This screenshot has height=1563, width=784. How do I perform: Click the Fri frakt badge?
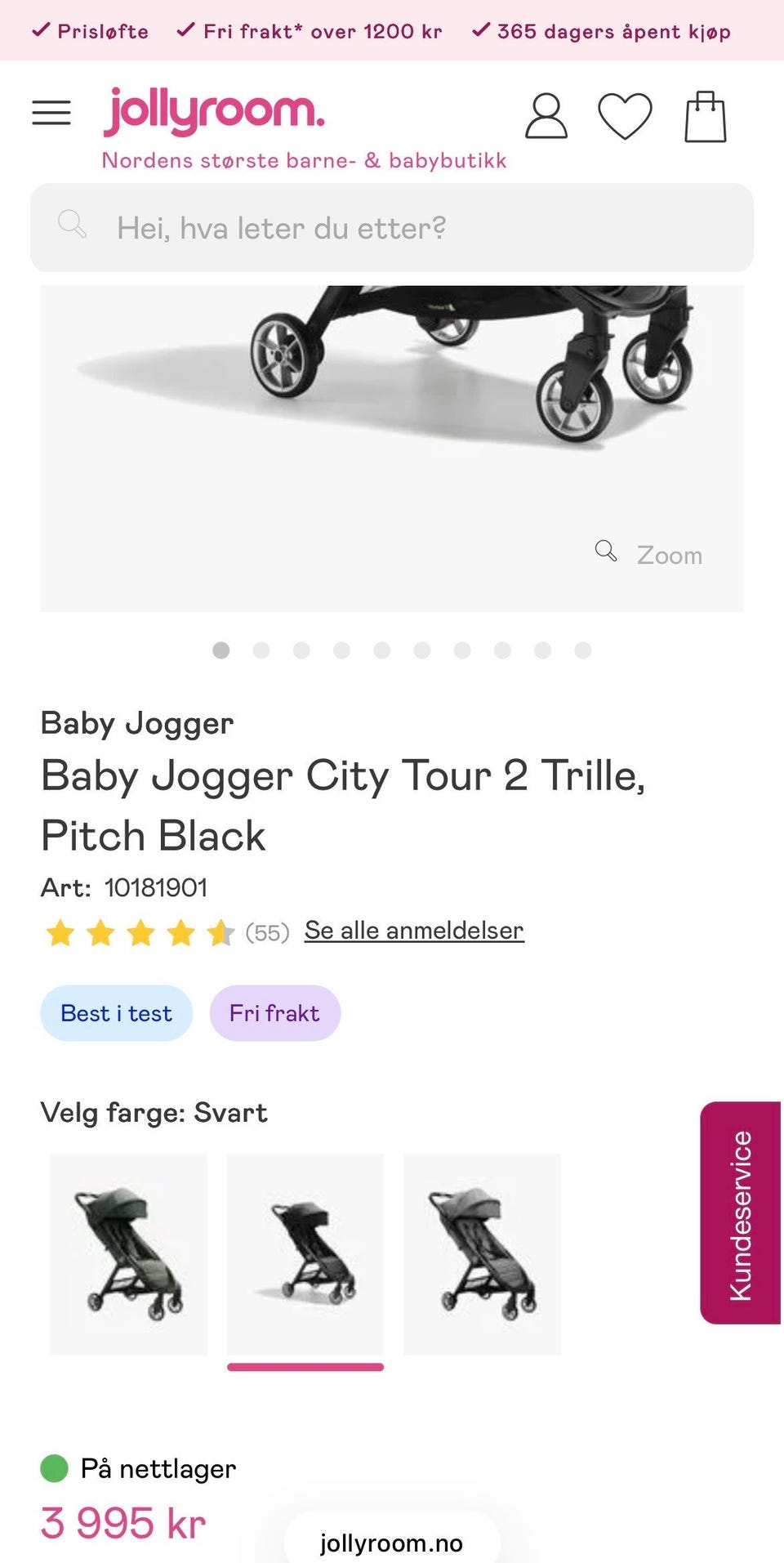[274, 1013]
